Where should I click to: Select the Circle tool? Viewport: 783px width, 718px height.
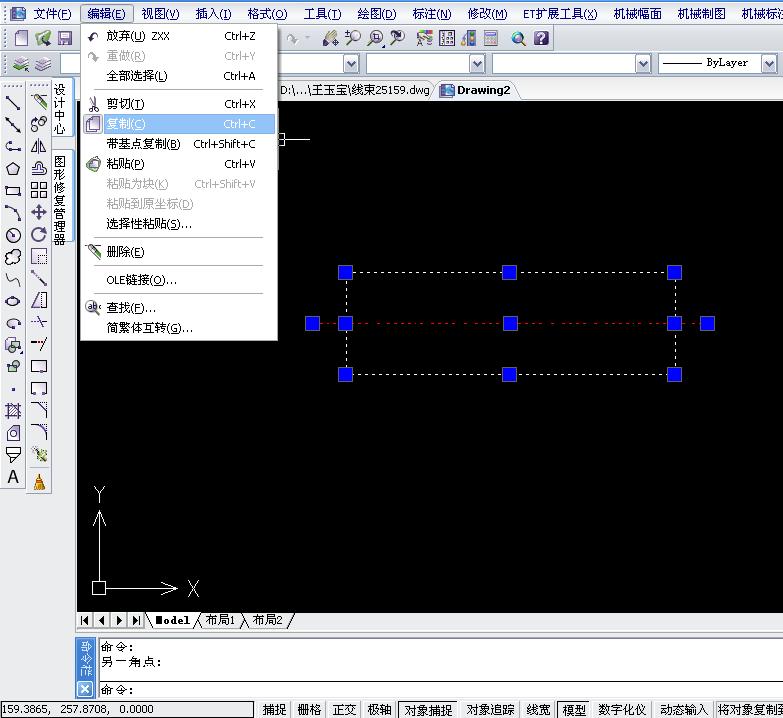pos(13,235)
